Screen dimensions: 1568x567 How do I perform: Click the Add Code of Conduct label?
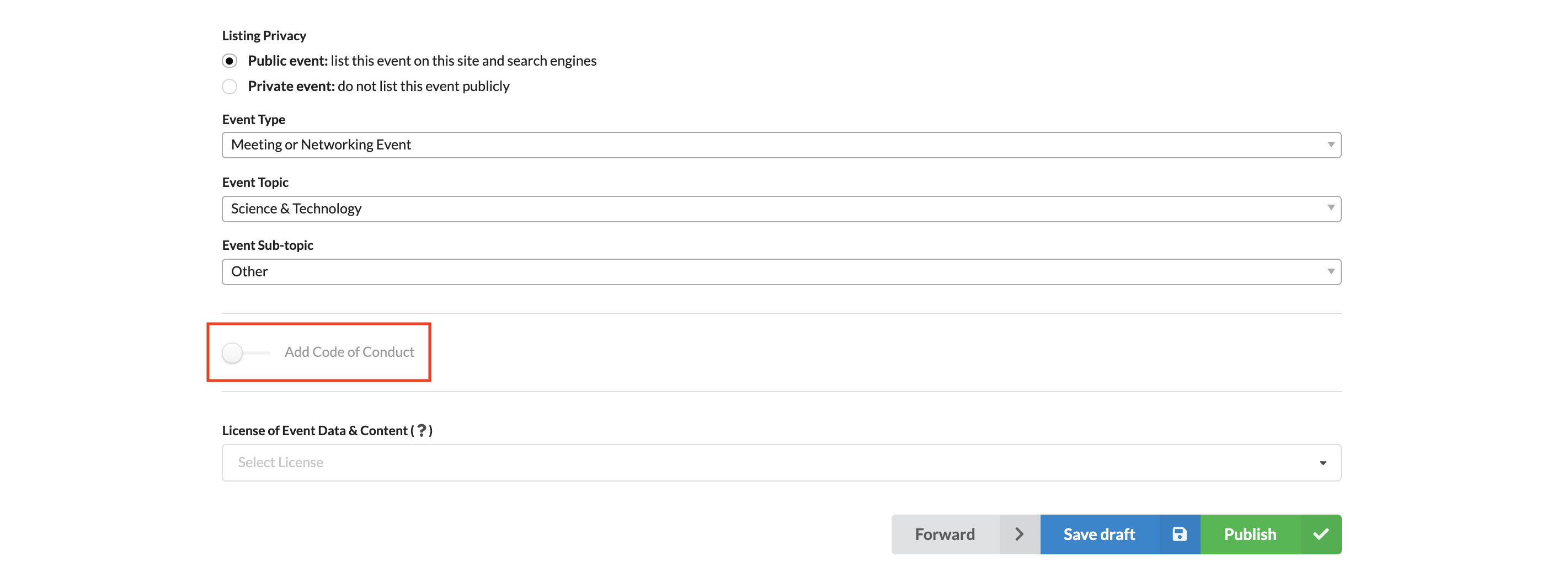(x=349, y=352)
